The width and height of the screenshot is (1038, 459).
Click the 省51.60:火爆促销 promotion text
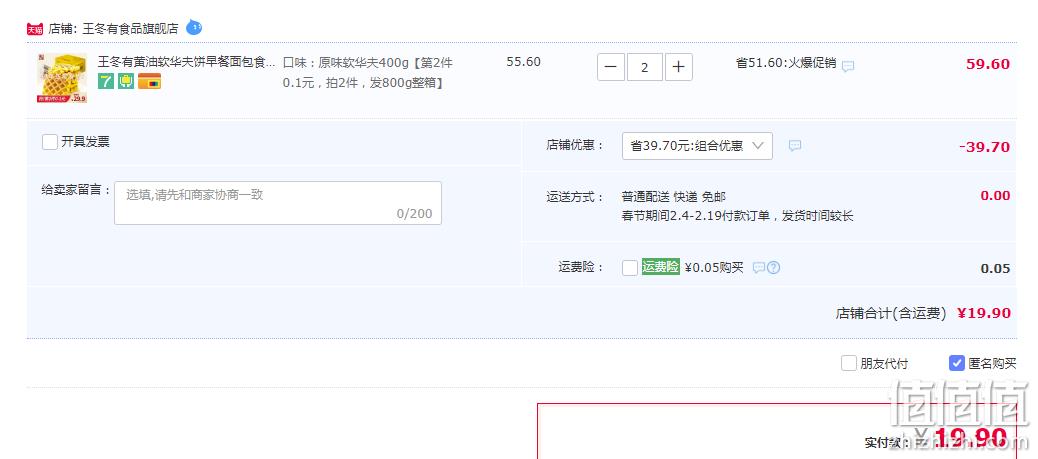[786, 64]
